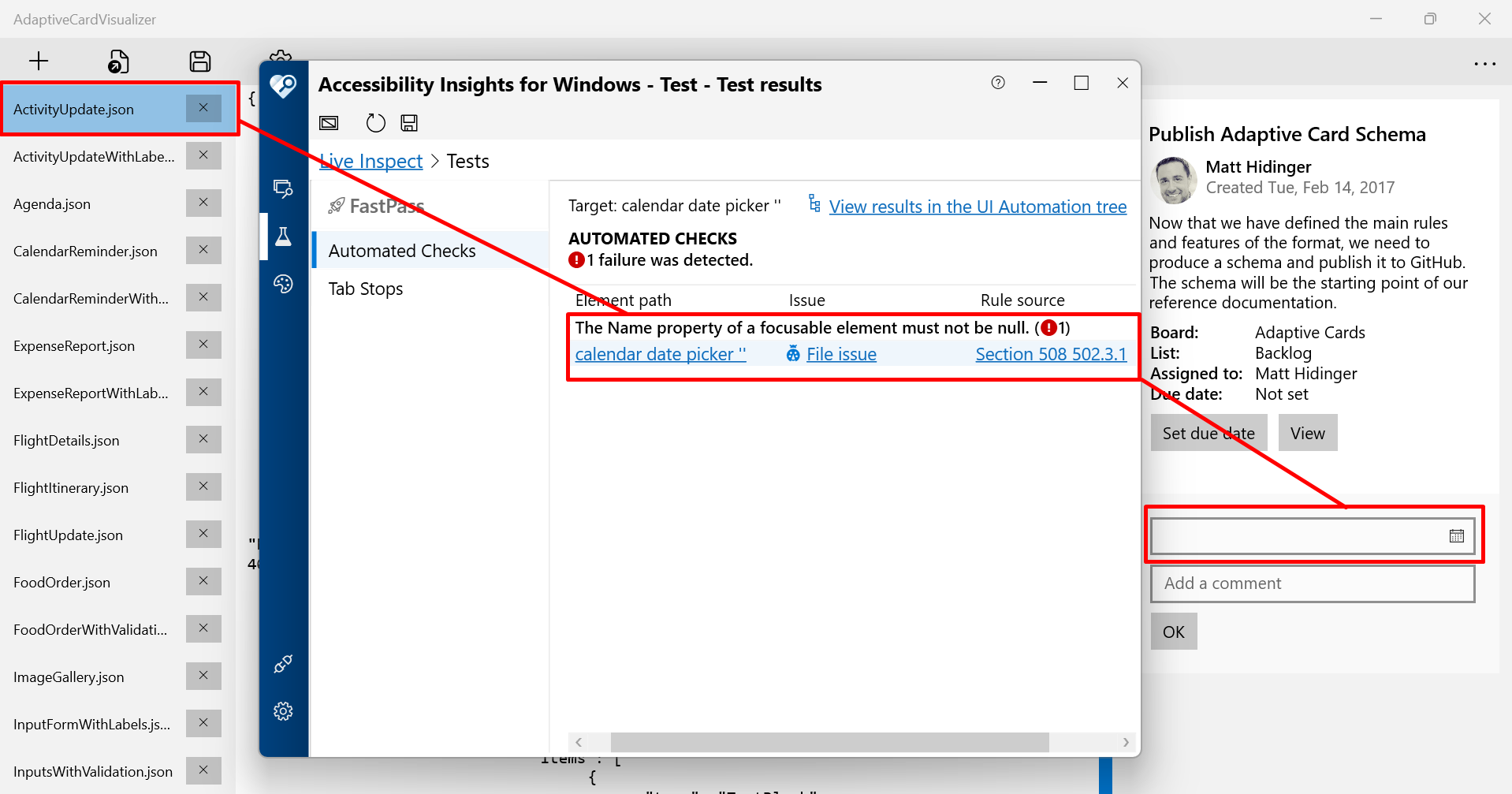Open the three-dots overflow menu
Screen dimensions: 1512x794
(x=1485, y=64)
